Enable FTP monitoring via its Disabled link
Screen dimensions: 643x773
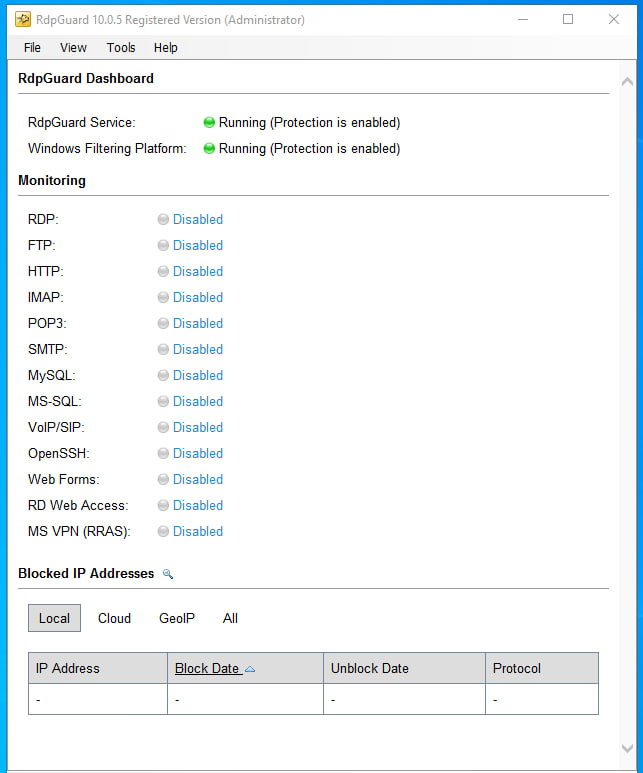coord(197,245)
